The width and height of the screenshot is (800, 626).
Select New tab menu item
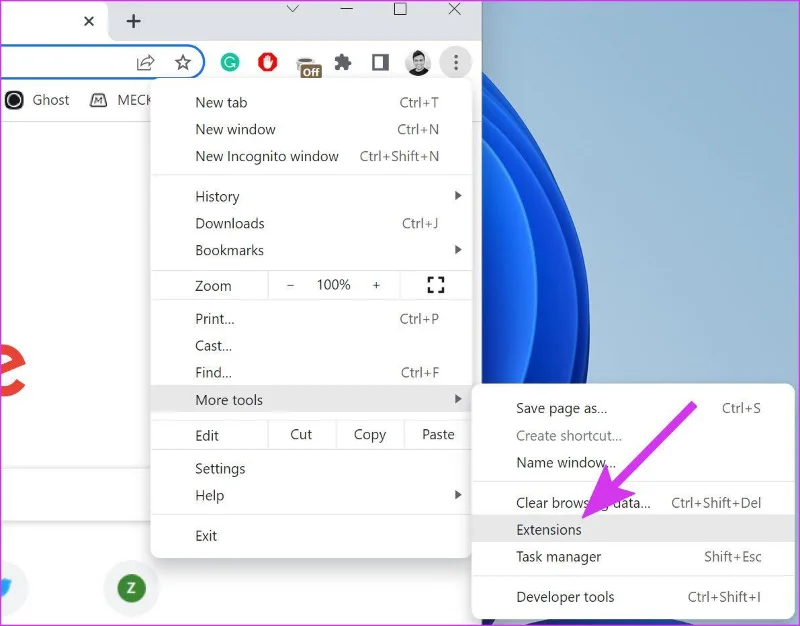pyautogui.click(x=311, y=103)
